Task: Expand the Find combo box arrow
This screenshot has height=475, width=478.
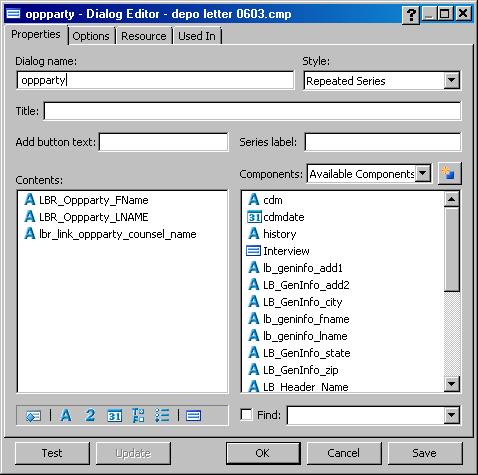Action: point(451,415)
